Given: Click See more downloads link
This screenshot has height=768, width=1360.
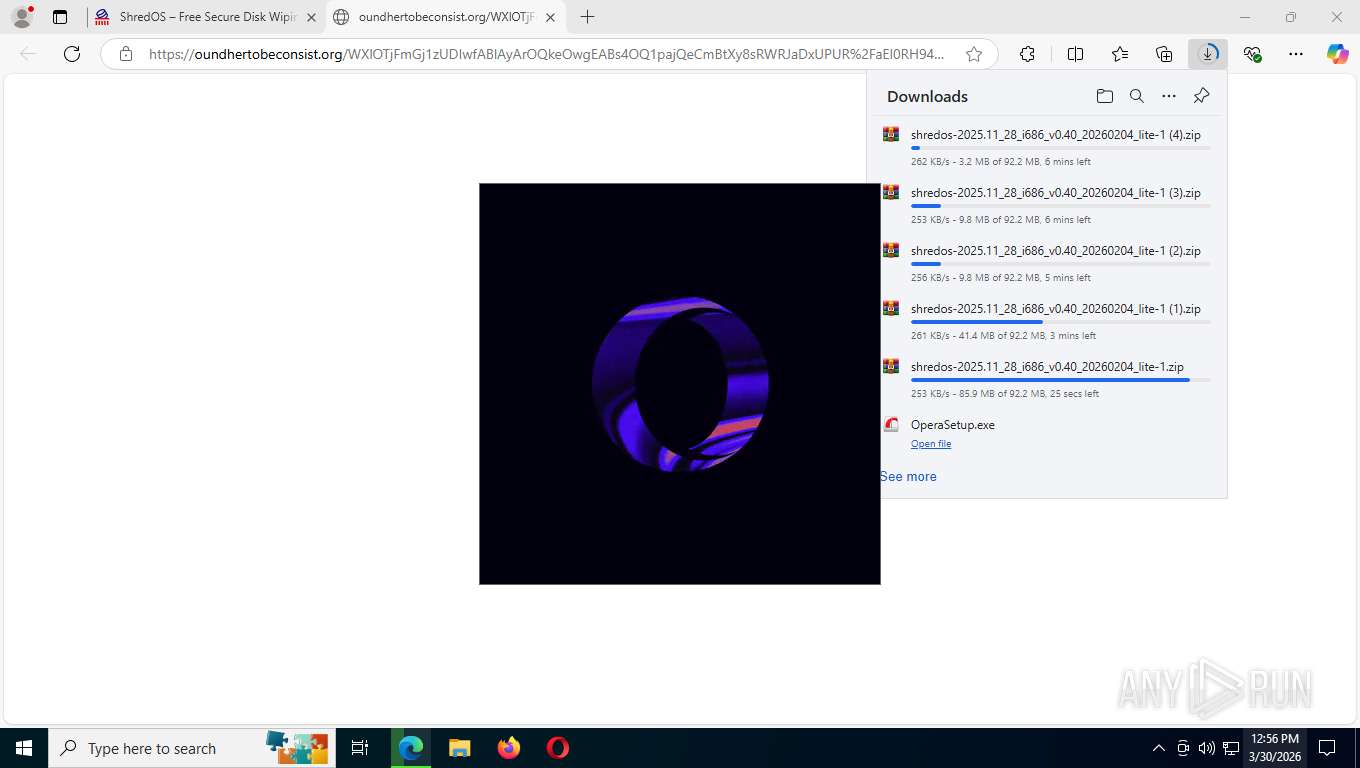Looking at the screenshot, I should tap(908, 477).
